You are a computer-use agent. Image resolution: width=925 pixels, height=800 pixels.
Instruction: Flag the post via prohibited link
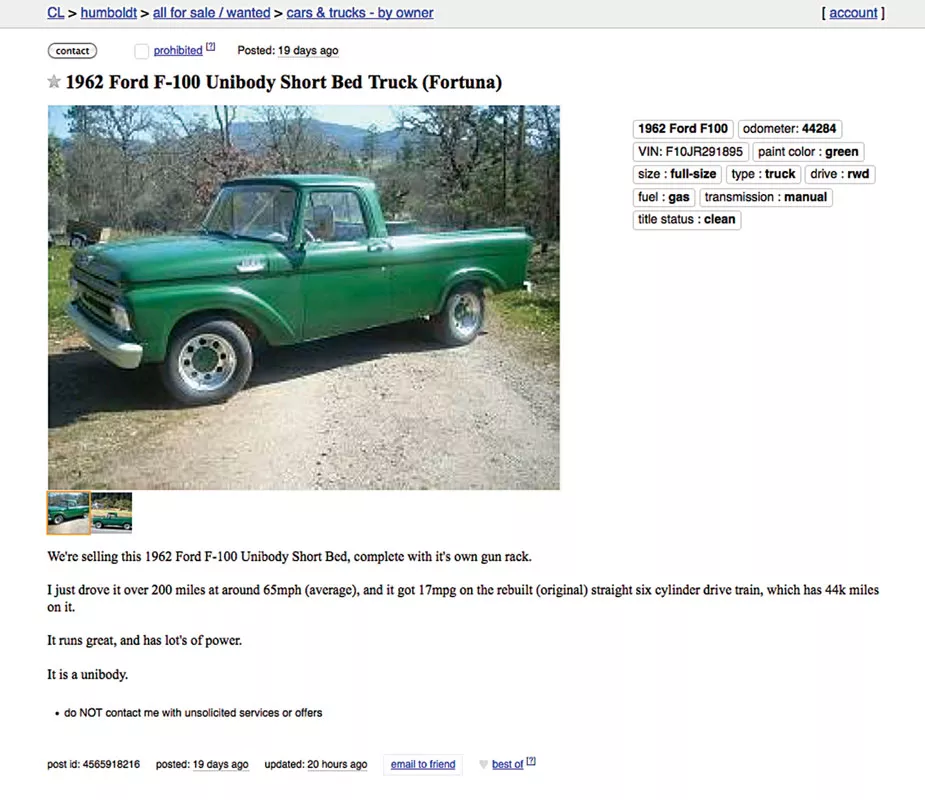pyautogui.click(x=178, y=51)
